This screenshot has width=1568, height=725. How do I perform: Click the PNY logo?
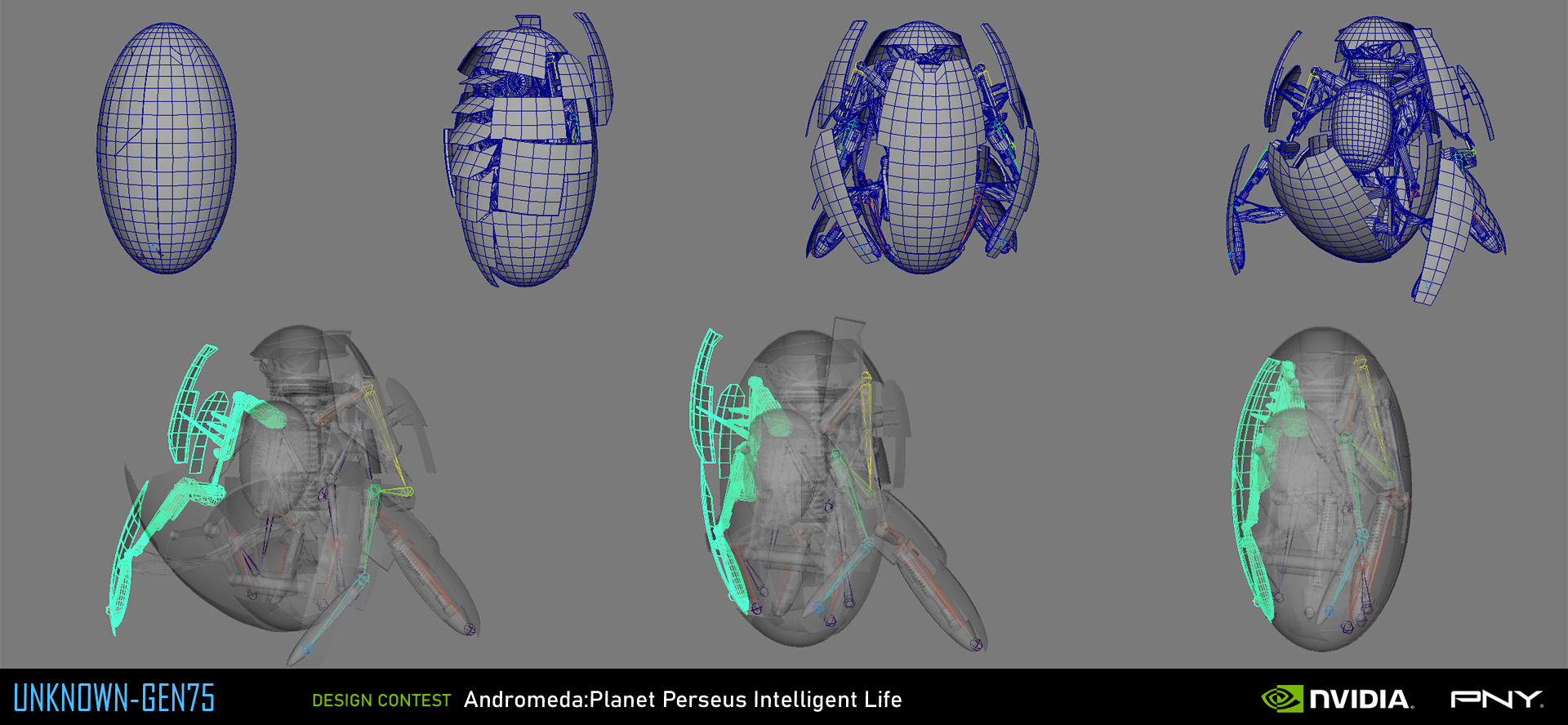[x=1496, y=699]
